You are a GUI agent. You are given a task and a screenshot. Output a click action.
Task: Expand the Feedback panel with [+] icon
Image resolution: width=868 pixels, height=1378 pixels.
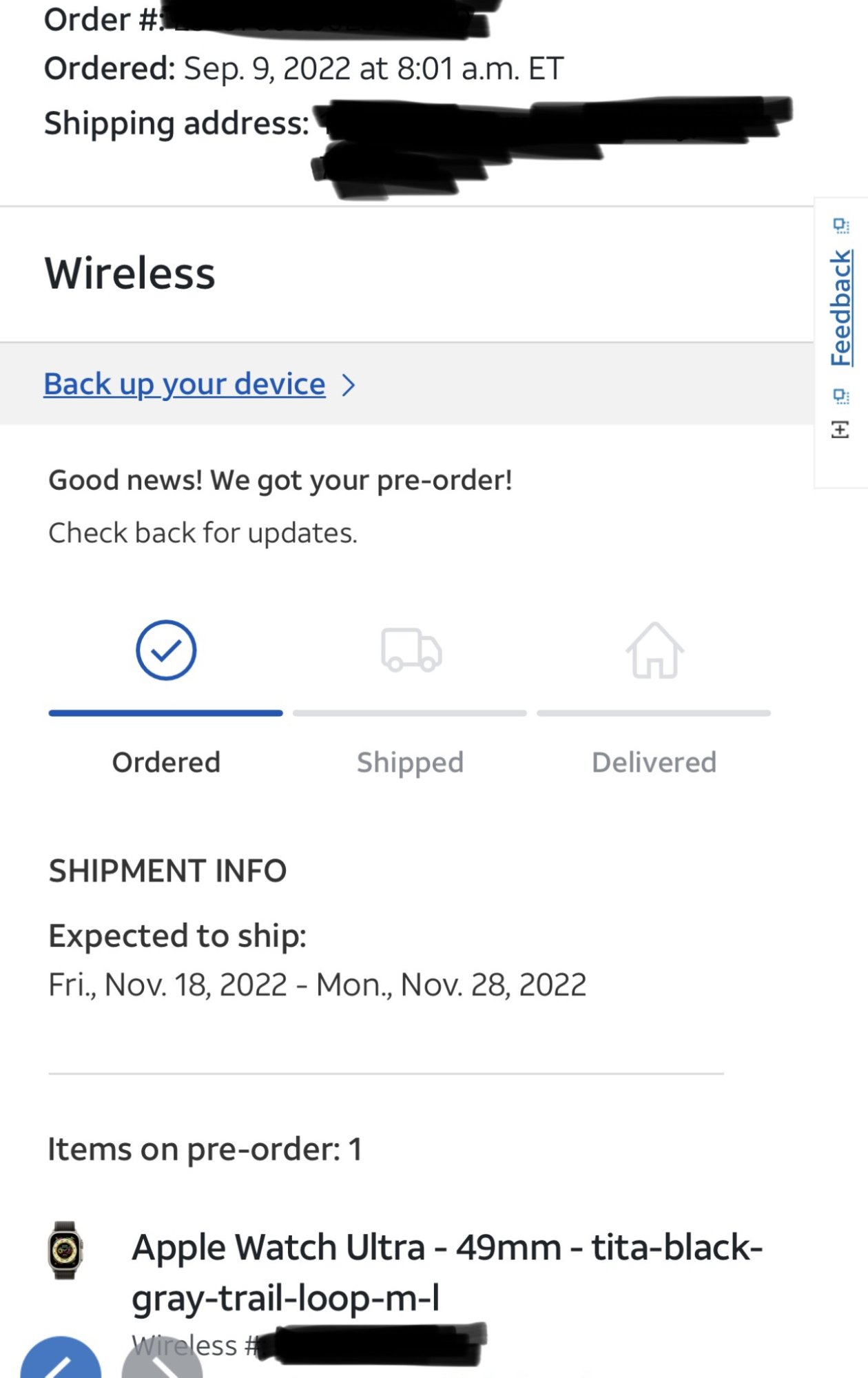pyautogui.click(x=840, y=430)
